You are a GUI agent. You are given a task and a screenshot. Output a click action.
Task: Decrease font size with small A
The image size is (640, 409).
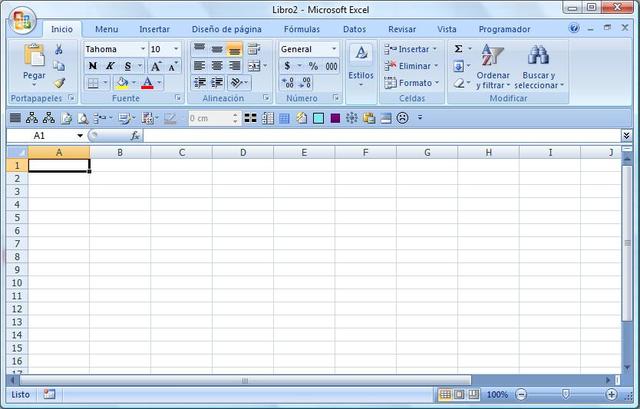tap(173, 66)
